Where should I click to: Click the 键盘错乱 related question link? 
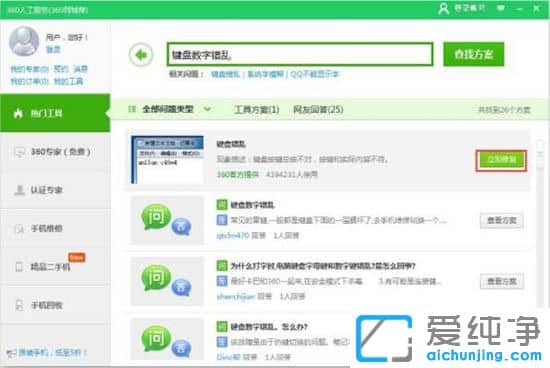point(225,74)
